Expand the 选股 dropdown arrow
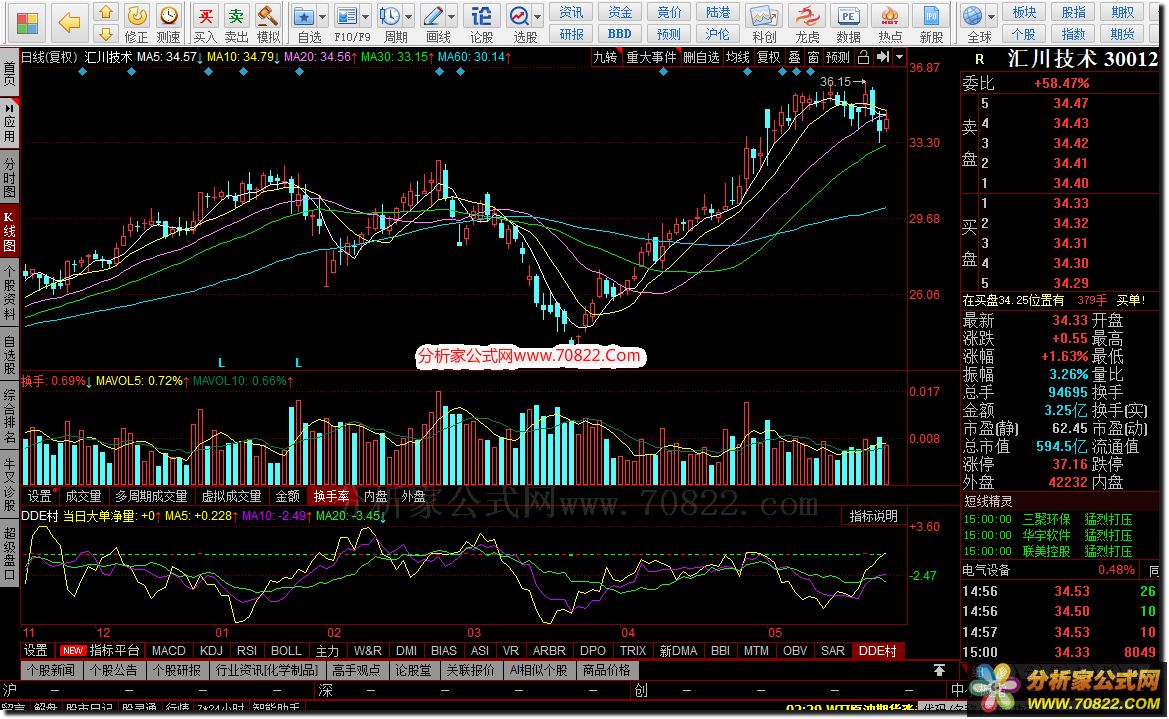The image size is (1169, 719). (538, 16)
